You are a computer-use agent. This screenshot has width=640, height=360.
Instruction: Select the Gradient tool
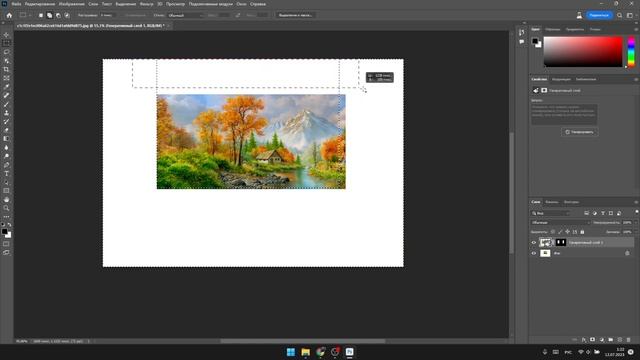point(6,139)
